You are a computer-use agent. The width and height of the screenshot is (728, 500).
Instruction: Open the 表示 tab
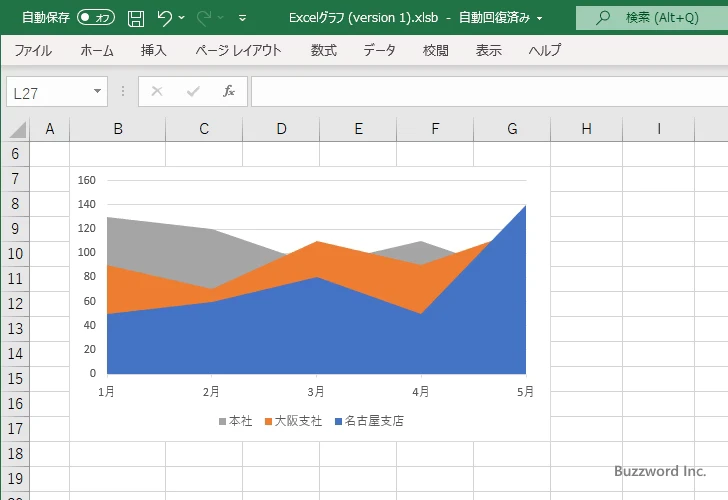click(488, 50)
